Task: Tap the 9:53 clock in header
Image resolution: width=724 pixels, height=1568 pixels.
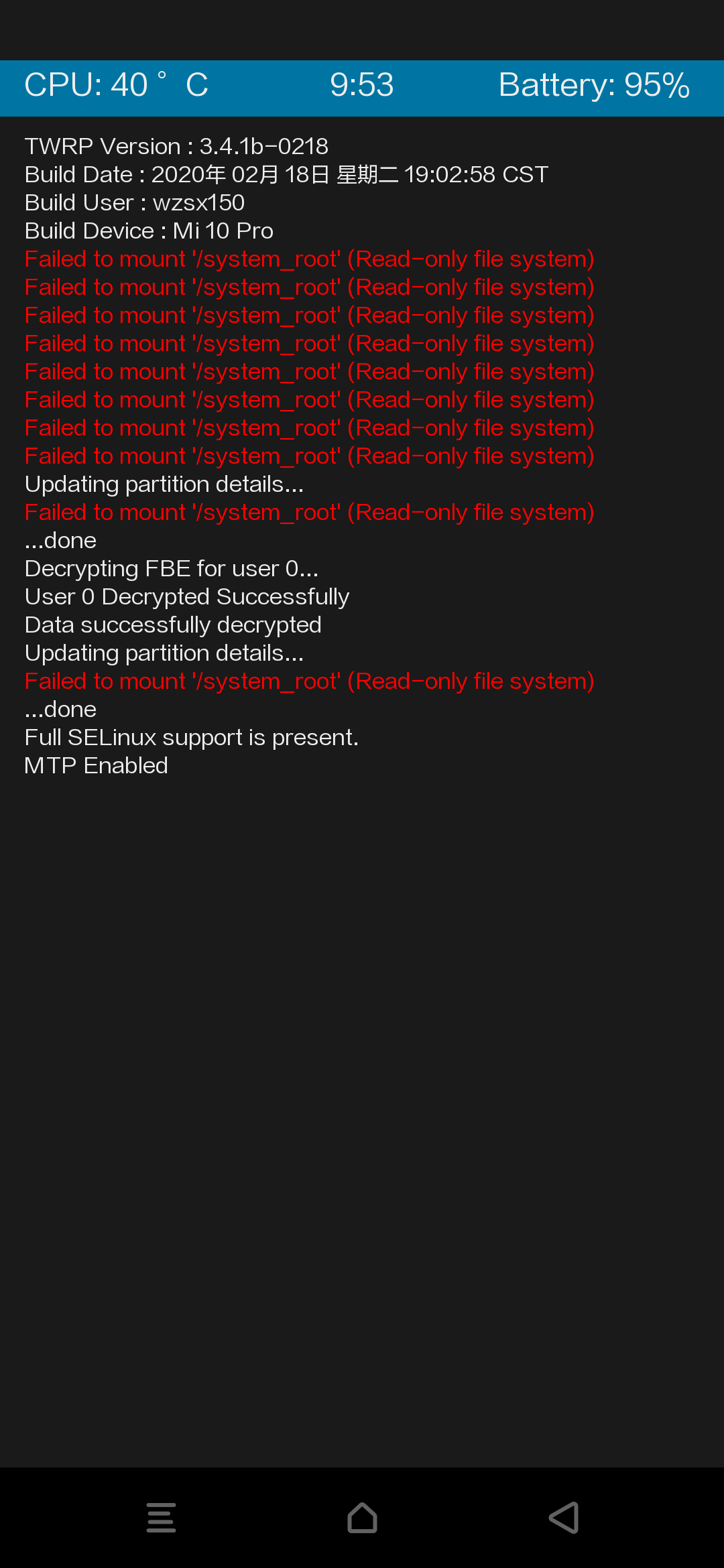Action: (362, 85)
